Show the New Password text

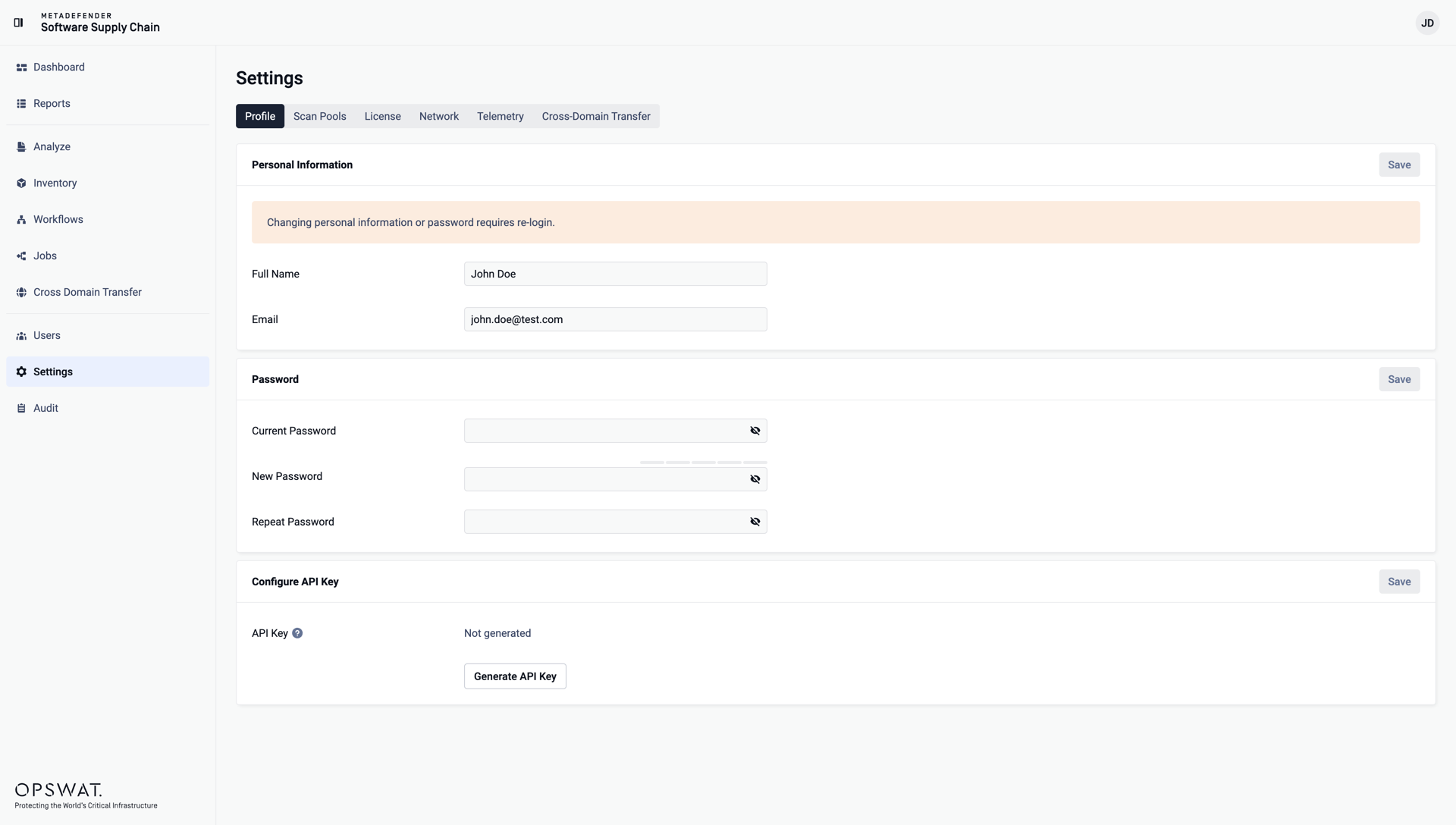755,479
